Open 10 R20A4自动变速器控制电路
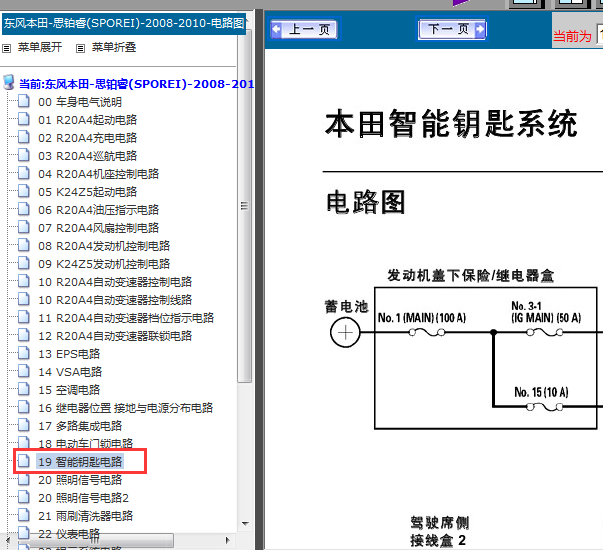The width and height of the screenshot is (603, 550). (115, 282)
